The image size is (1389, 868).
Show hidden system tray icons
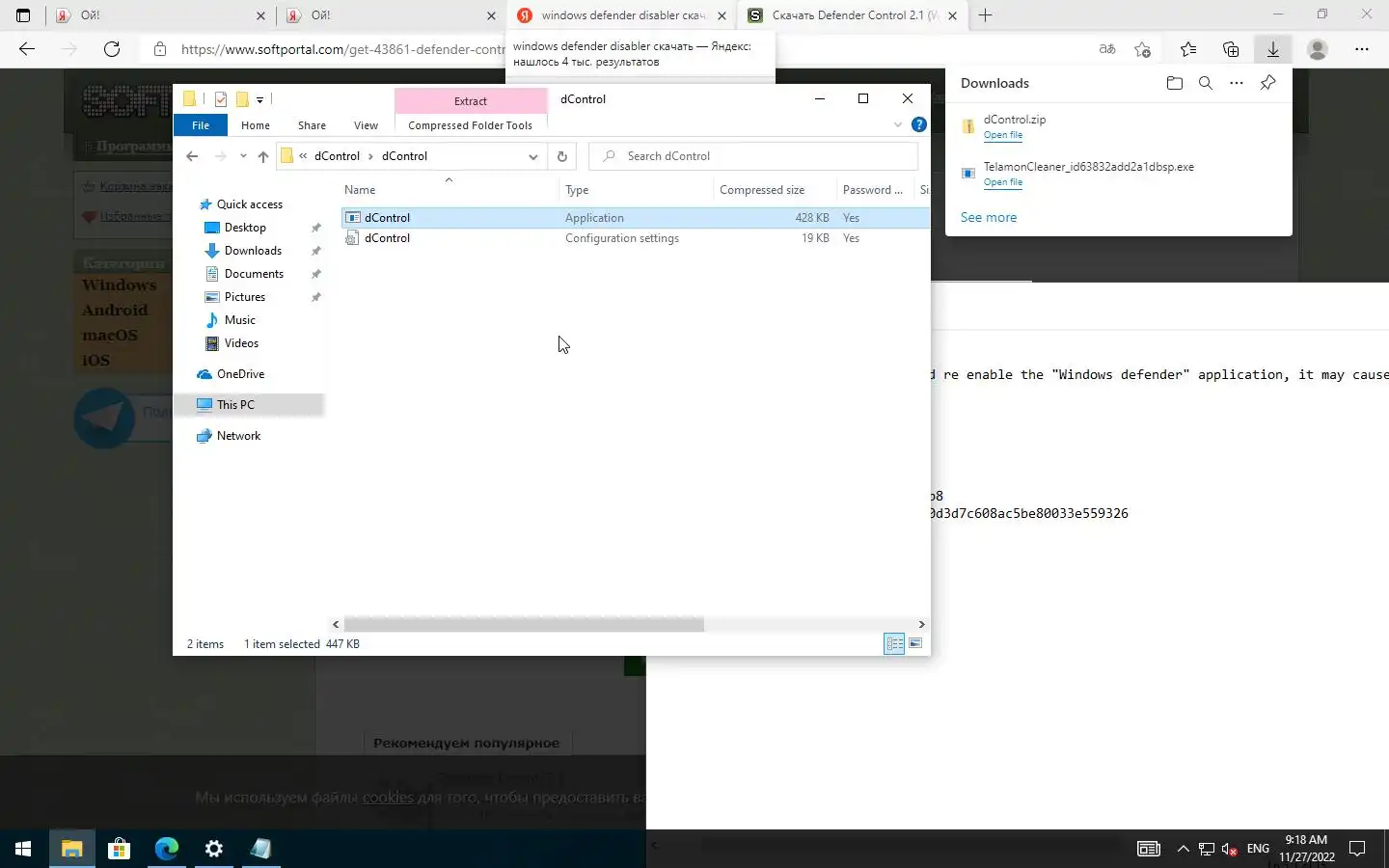1183,849
